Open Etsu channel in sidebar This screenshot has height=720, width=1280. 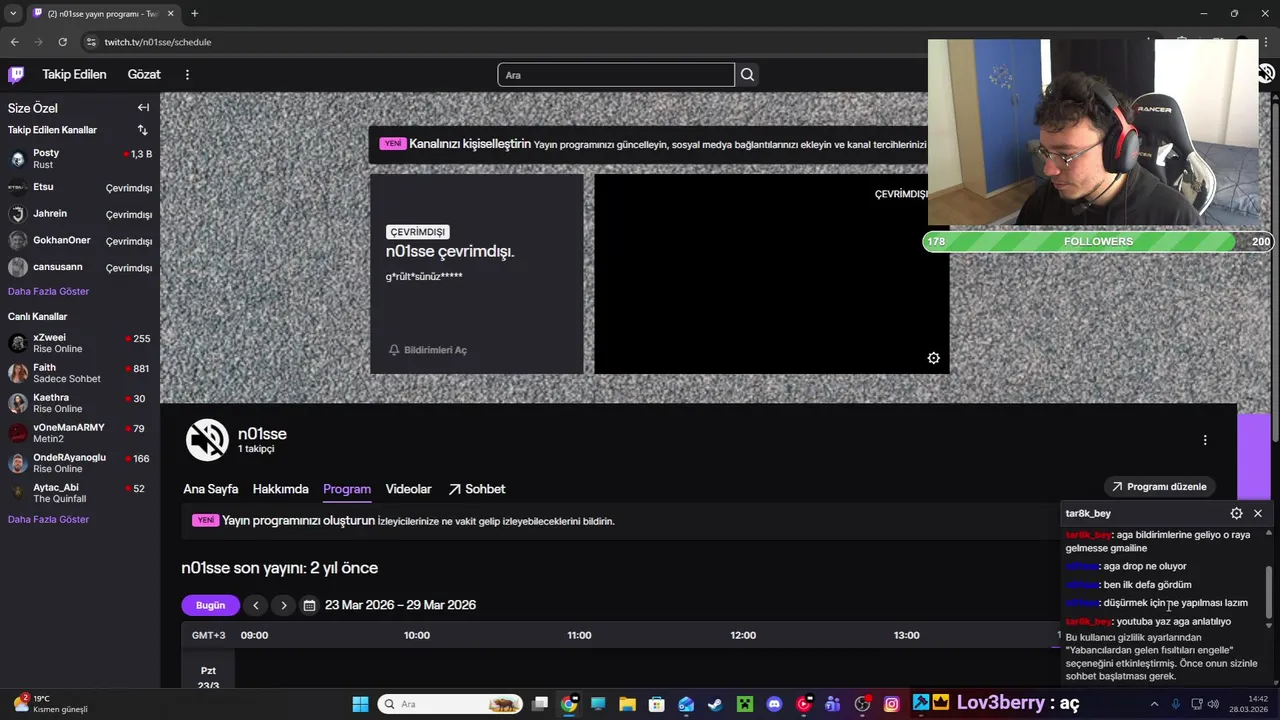[x=80, y=187]
